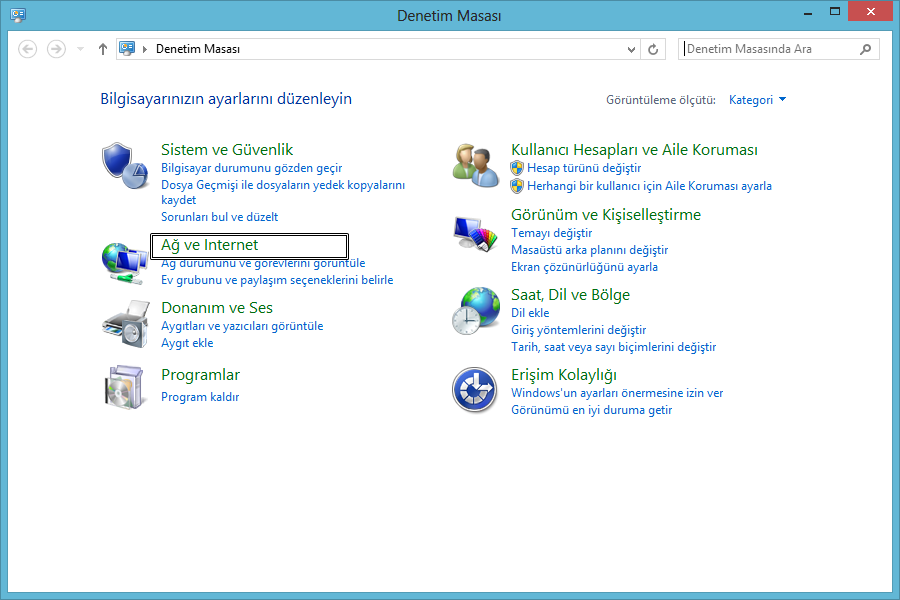Open Programlar category
Screen dimensions: 900x600
(200, 375)
